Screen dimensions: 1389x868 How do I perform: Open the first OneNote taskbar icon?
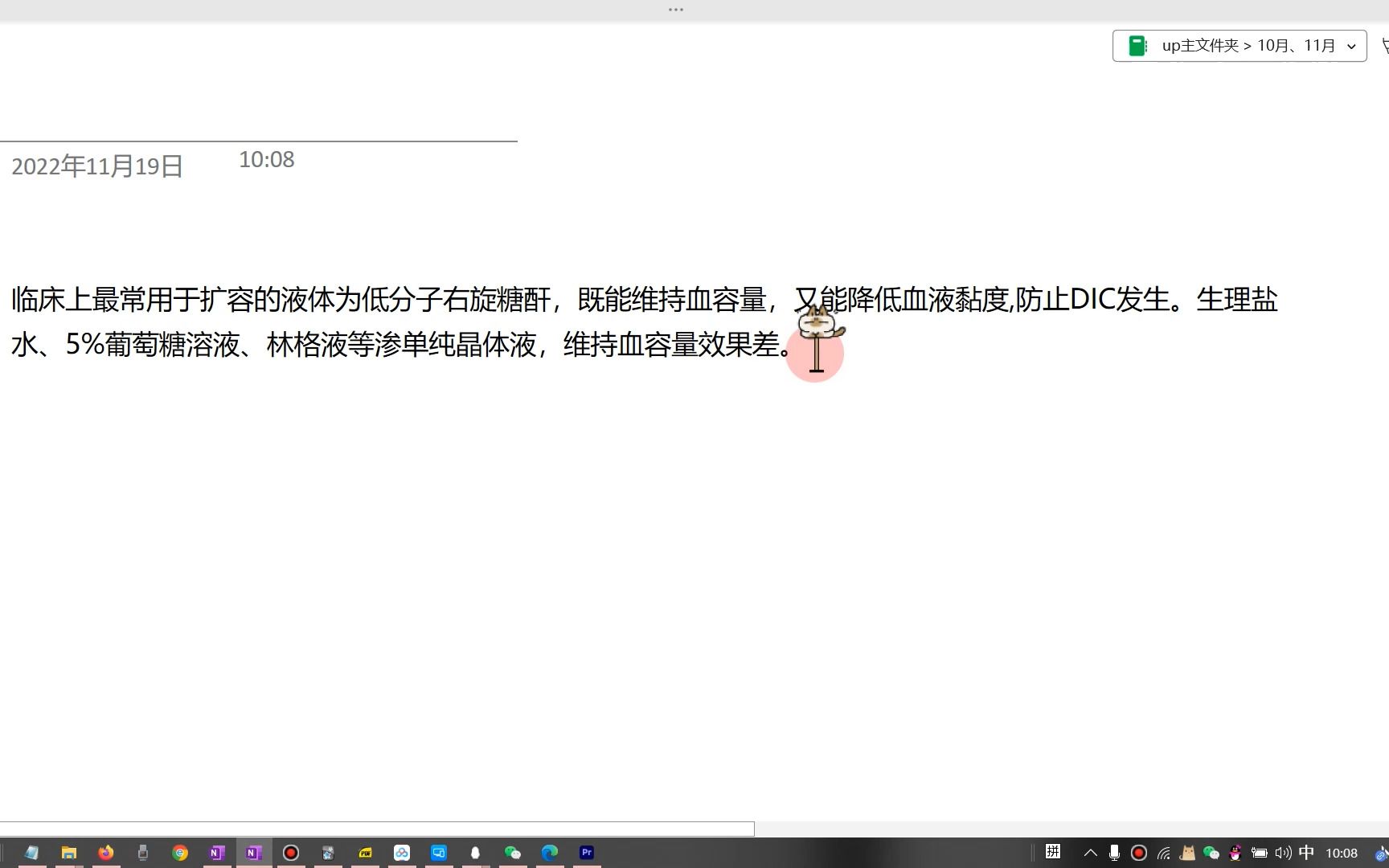click(217, 853)
